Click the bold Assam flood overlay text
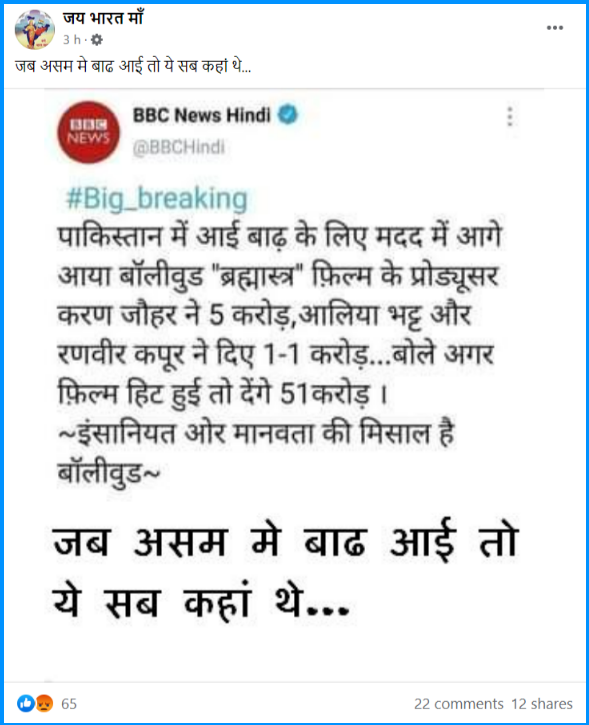The height and width of the screenshot is (725, 589). tap(285, 570)
